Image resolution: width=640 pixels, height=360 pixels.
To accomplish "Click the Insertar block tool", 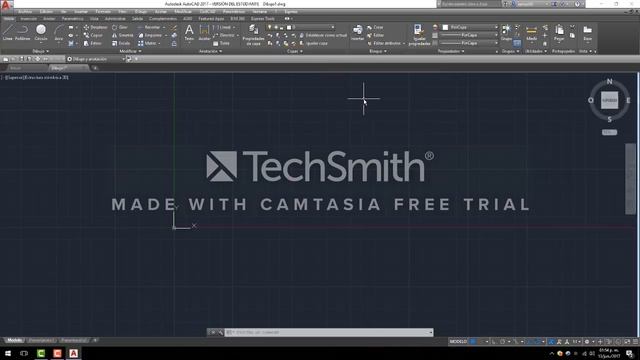I will pyautogui.click(x=358, y=32).
